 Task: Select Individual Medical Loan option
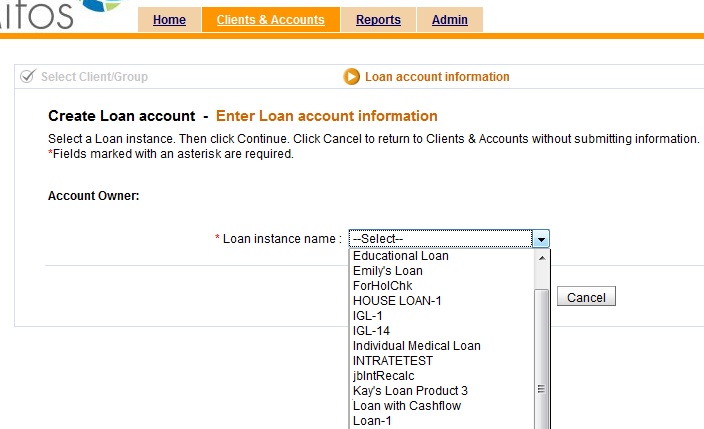pyautogui.click(x=416, y=346)
